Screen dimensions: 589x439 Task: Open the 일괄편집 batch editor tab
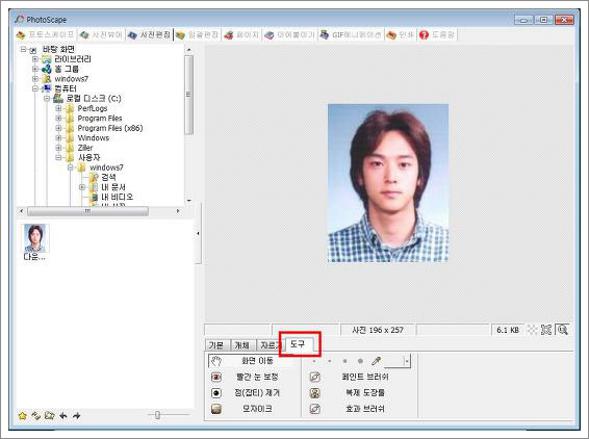pyautogui.click(x=197, y=35)
